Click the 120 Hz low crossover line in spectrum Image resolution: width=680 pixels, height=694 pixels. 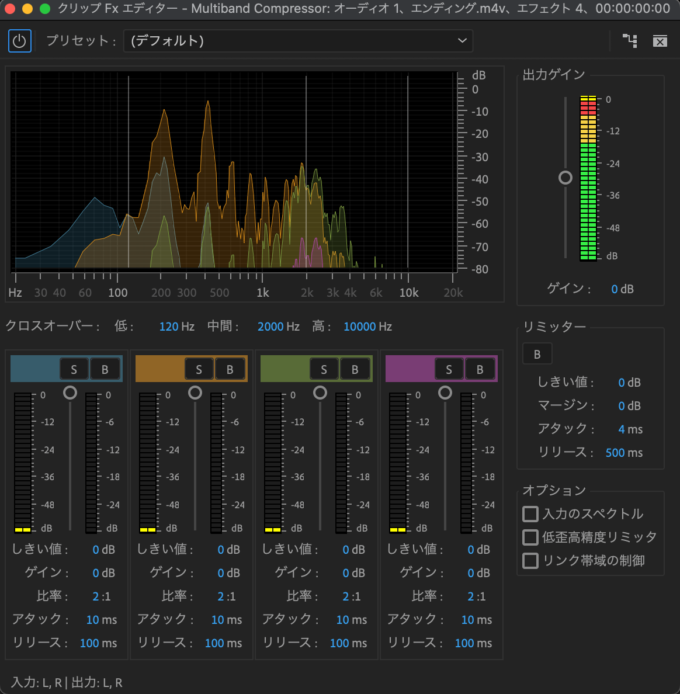click(128, 172)
